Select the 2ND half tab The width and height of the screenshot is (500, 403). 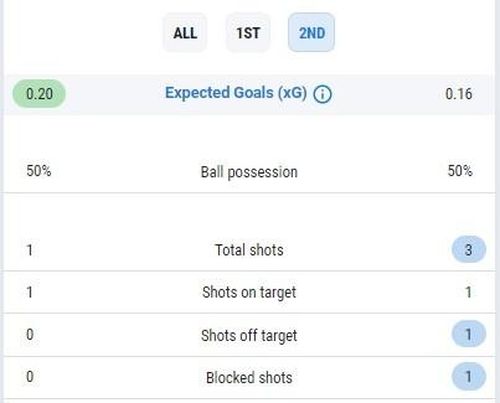tap(311, 33)
